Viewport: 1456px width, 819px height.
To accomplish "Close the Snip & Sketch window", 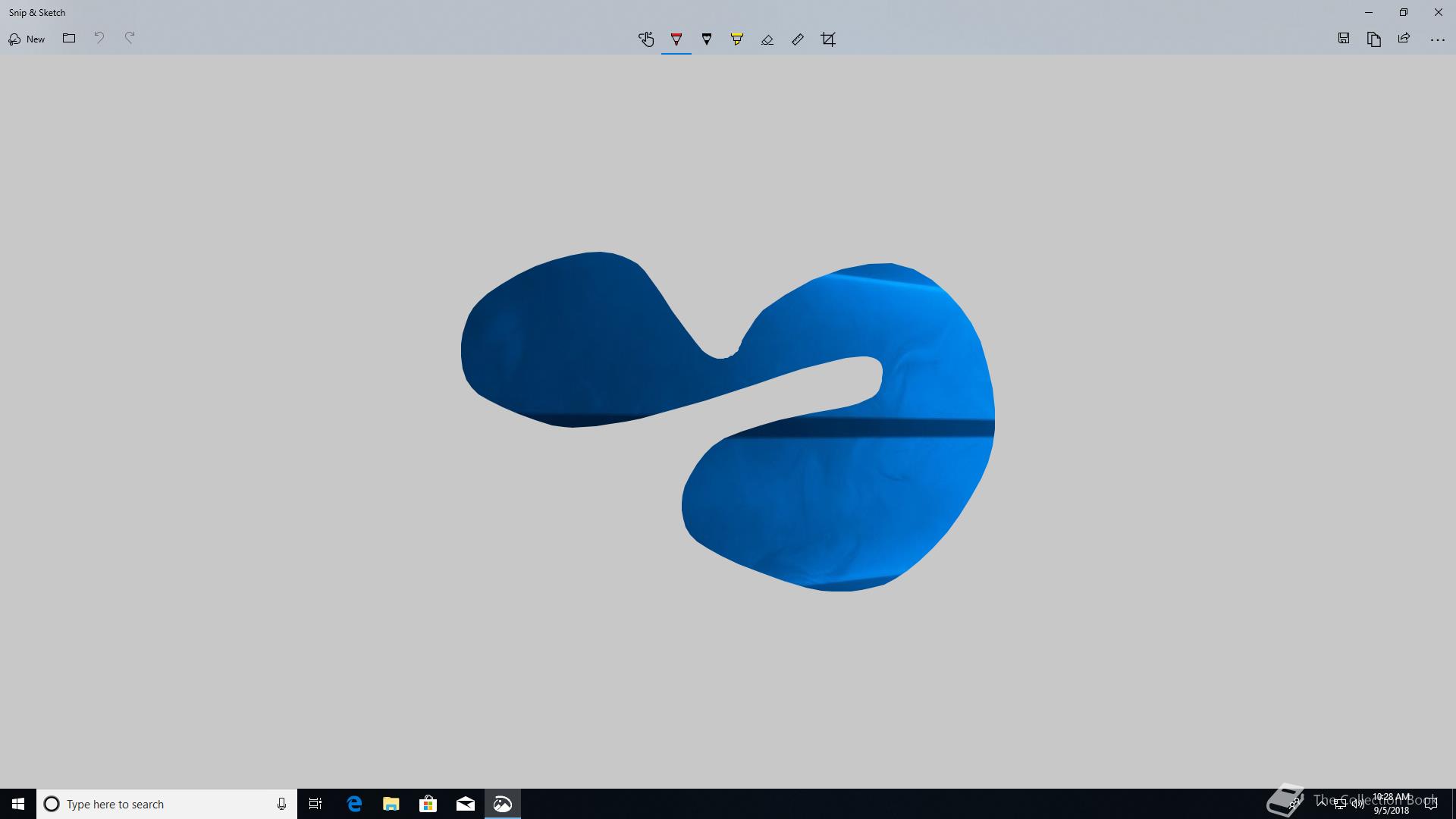I will (x=1439, y=12).
